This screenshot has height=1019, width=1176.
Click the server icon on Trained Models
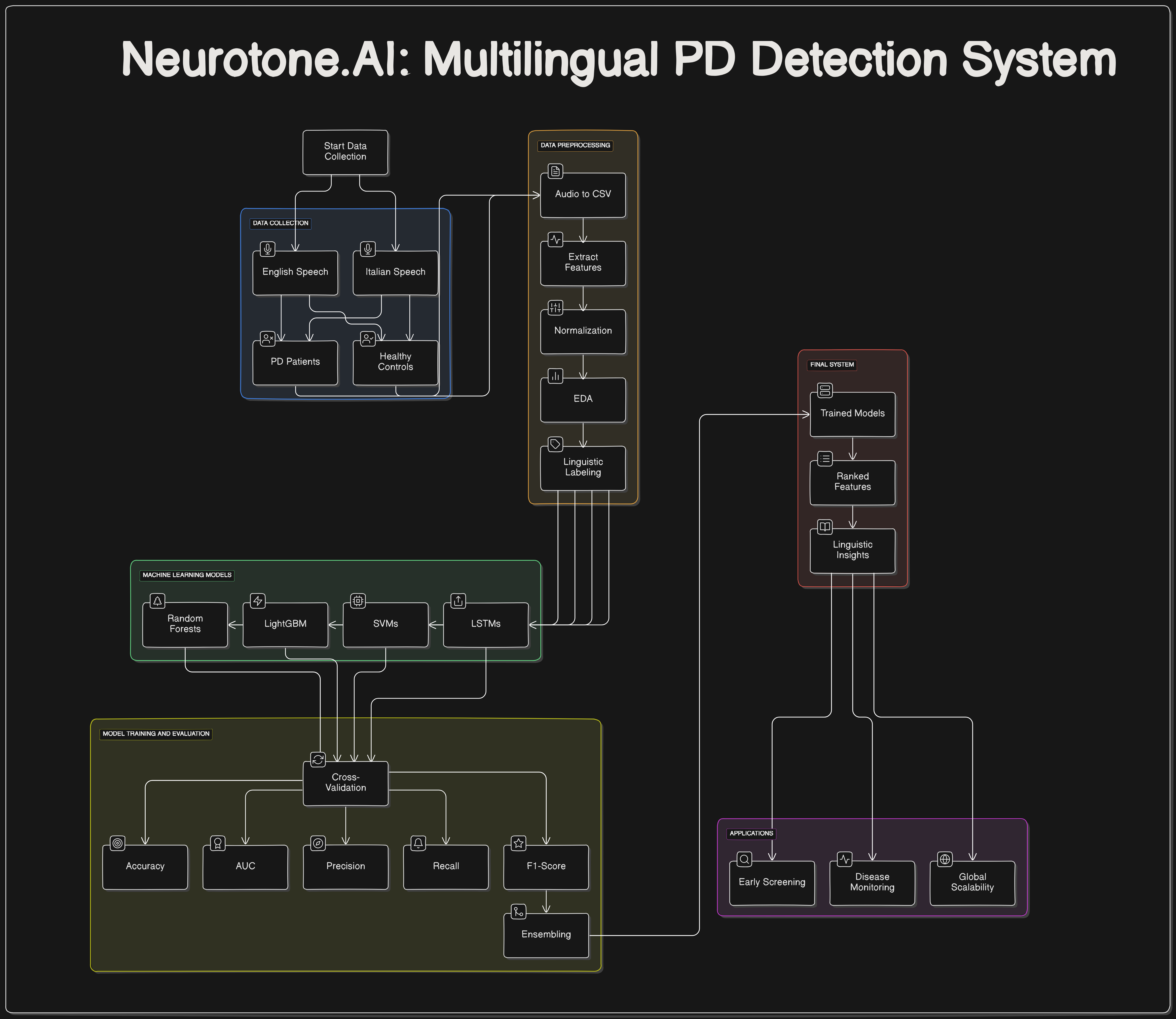tap(825, 391)
